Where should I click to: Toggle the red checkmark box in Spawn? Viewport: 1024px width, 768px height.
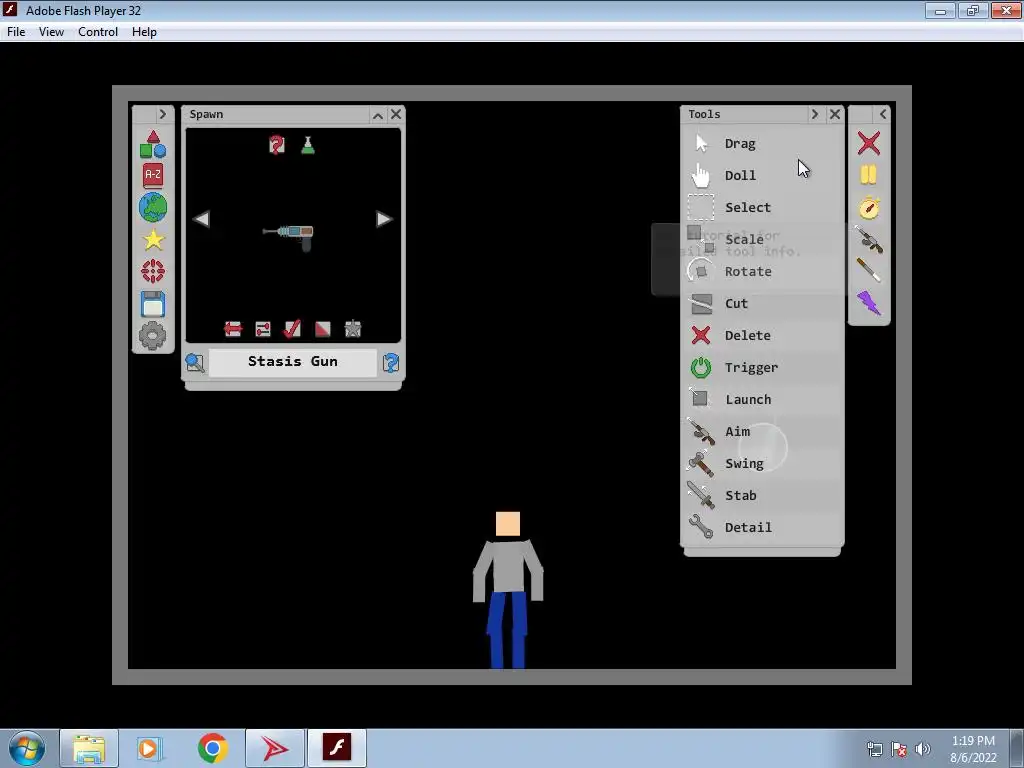point(292,328)
